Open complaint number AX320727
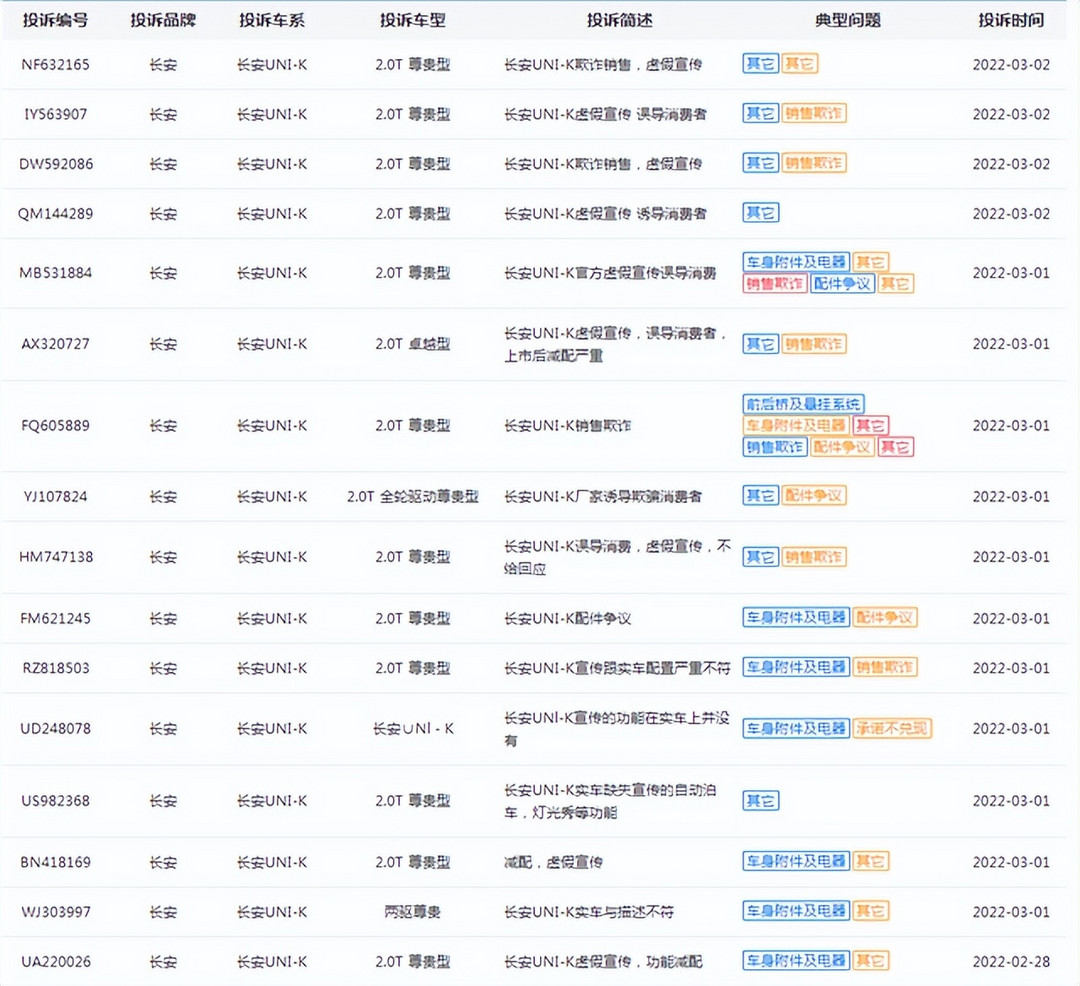 point(55,344)
